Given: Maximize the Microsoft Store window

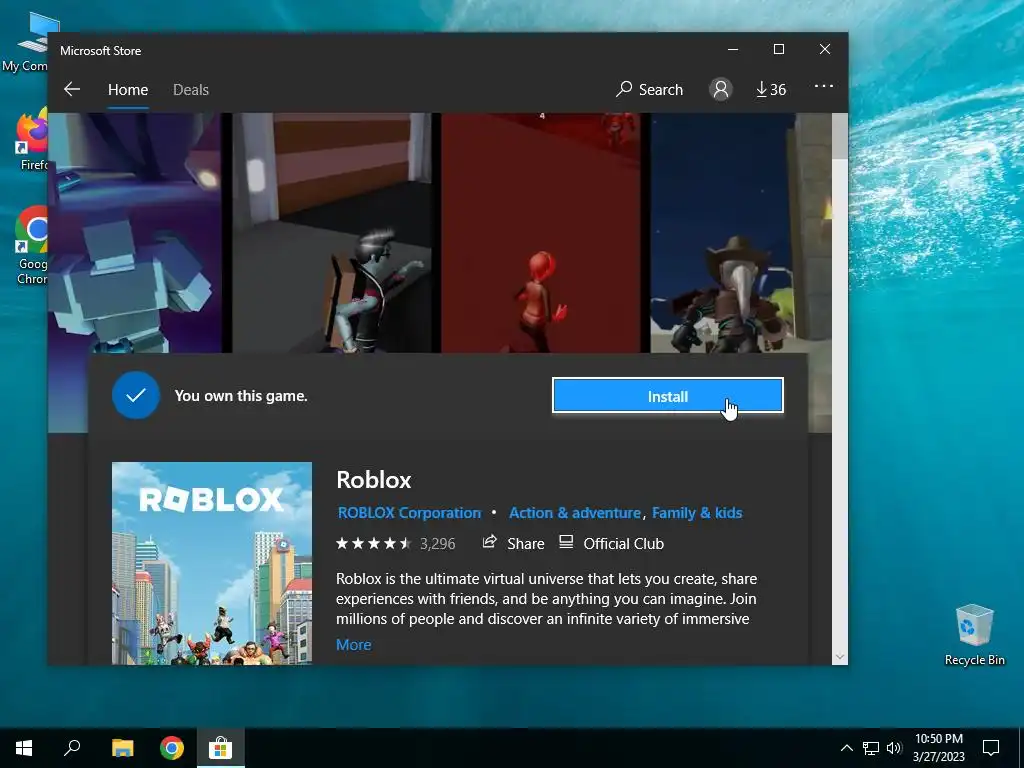Looking at the screenshot, I should (x=778, y=49).
